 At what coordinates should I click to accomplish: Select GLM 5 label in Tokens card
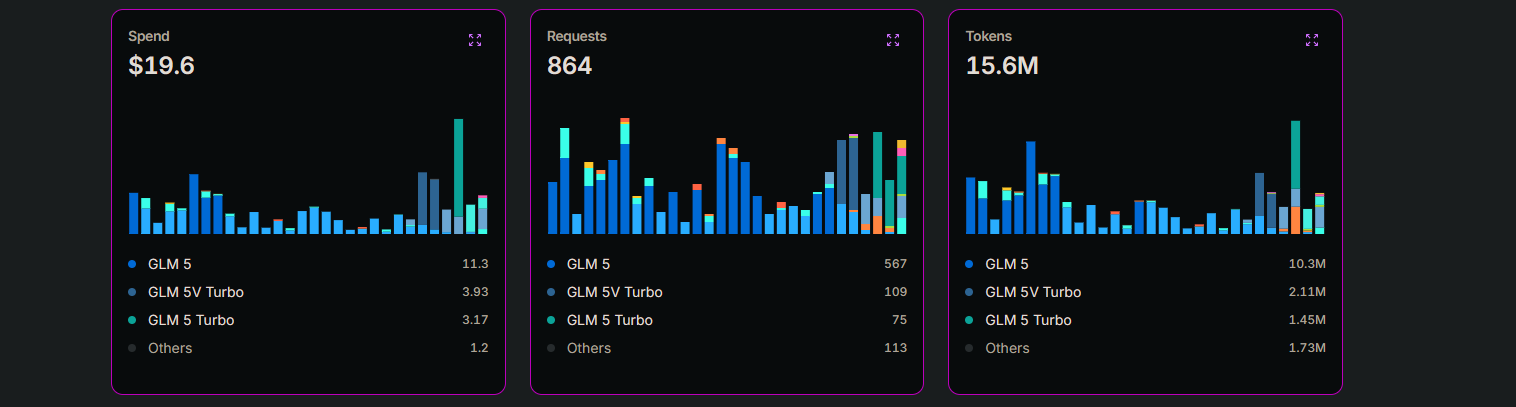pos(1007,264)
